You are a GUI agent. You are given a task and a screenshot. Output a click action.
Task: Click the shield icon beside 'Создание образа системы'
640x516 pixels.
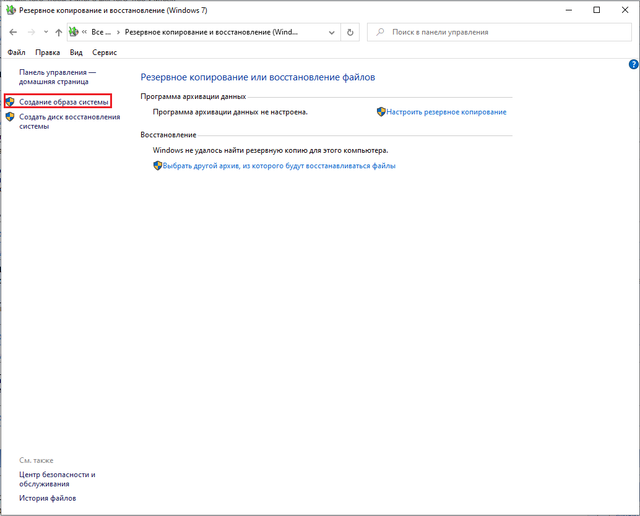[10, 102]
